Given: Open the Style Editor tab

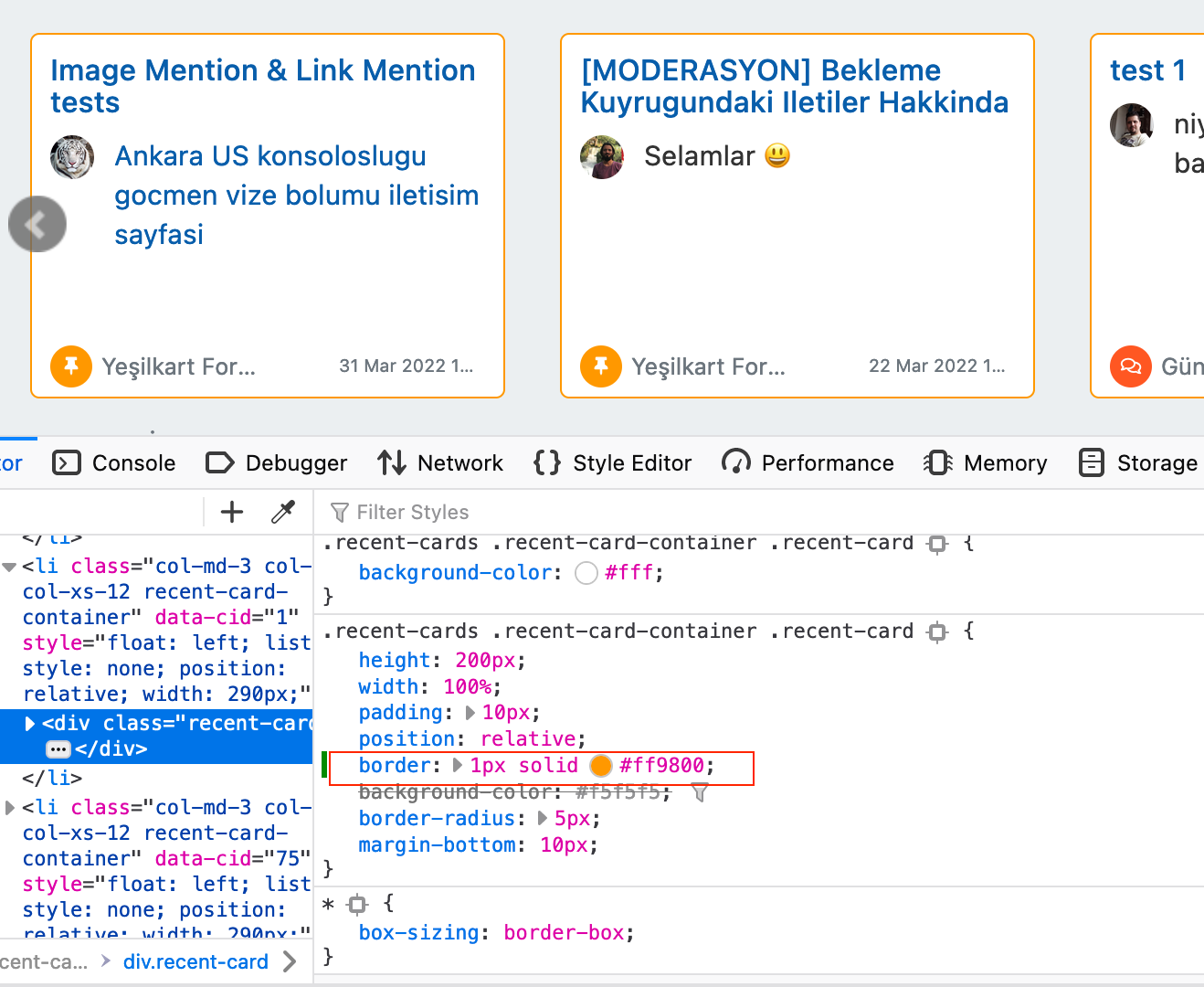Looking at the screenshot, I should point(613,463).
